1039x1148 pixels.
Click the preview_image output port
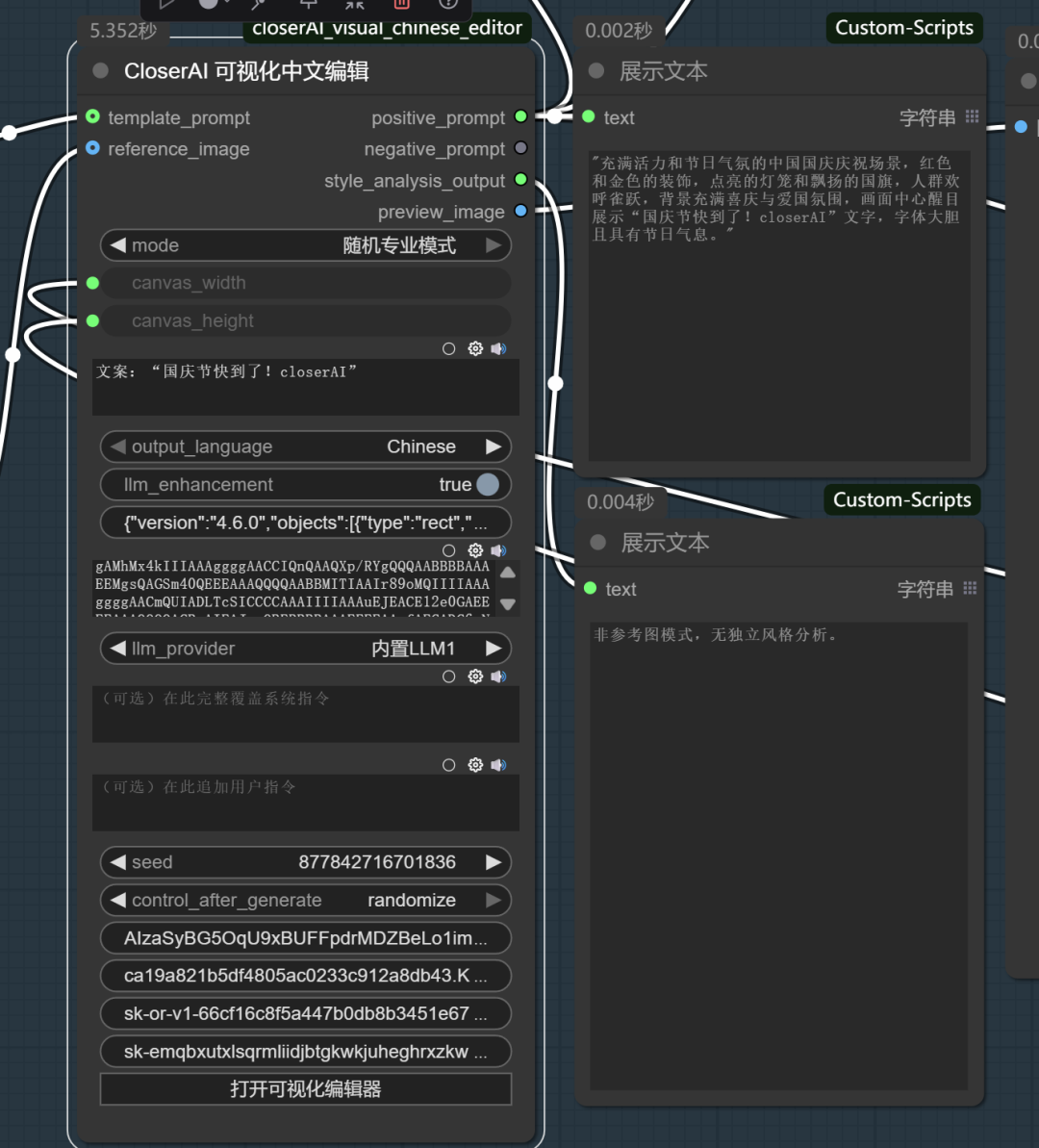[520, 212]
